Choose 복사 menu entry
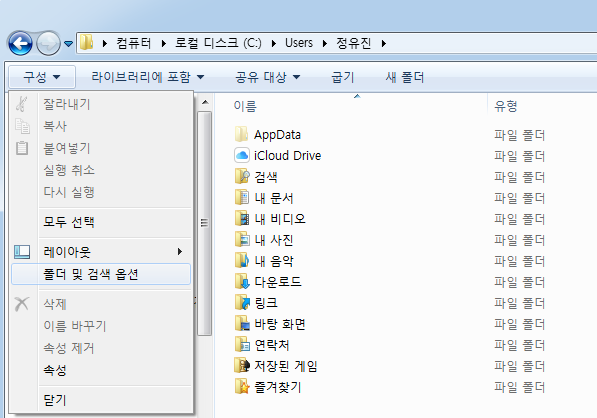This screenshot has width=597, height=418. click(x=101, y=126)
